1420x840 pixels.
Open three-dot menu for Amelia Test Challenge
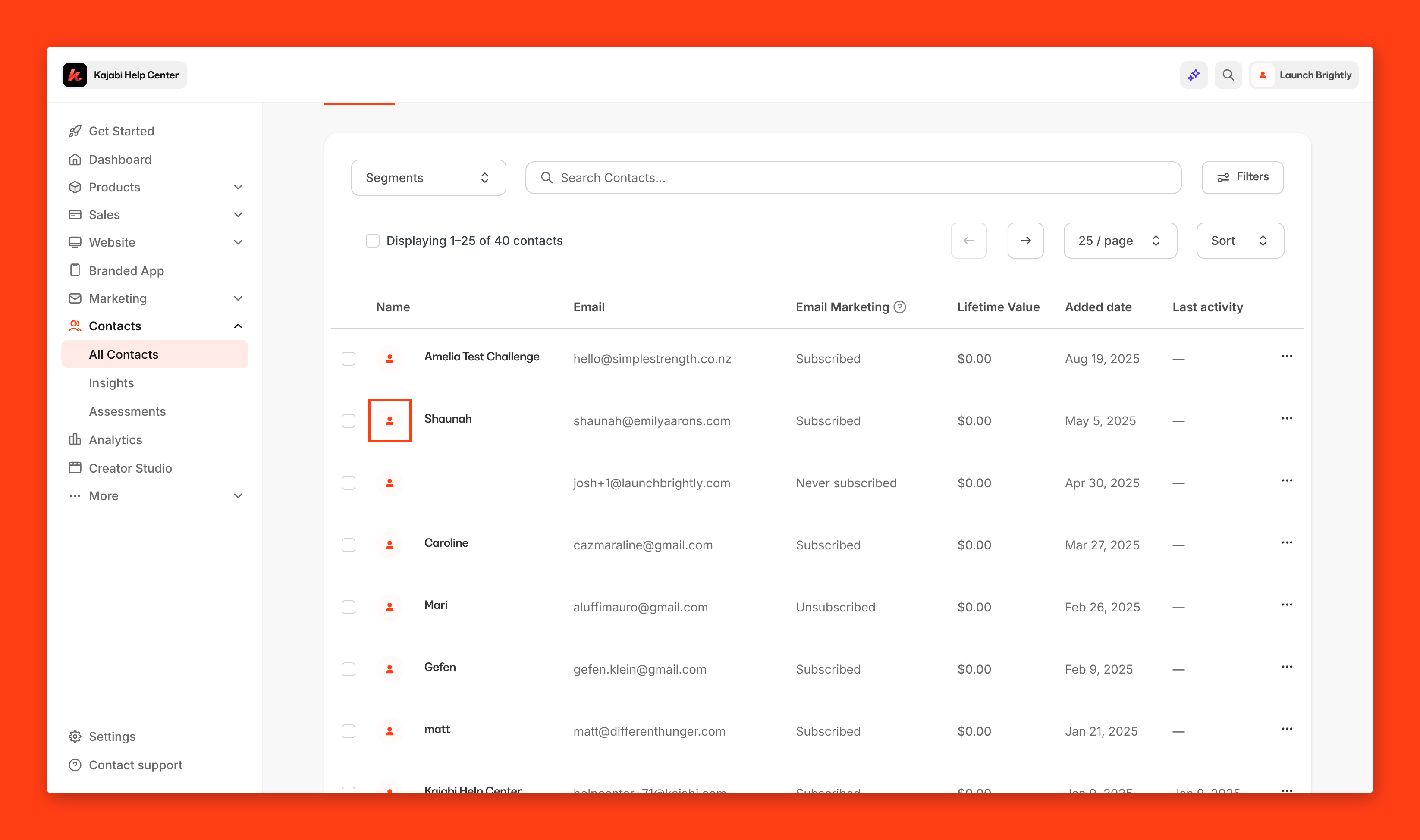(1286, 357)
